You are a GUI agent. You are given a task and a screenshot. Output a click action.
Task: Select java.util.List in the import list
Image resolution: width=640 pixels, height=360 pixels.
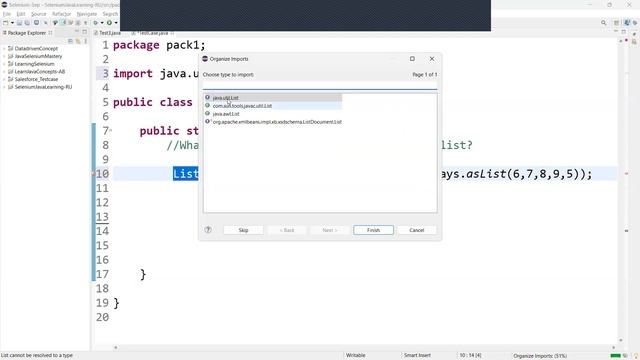click(273, 98)
